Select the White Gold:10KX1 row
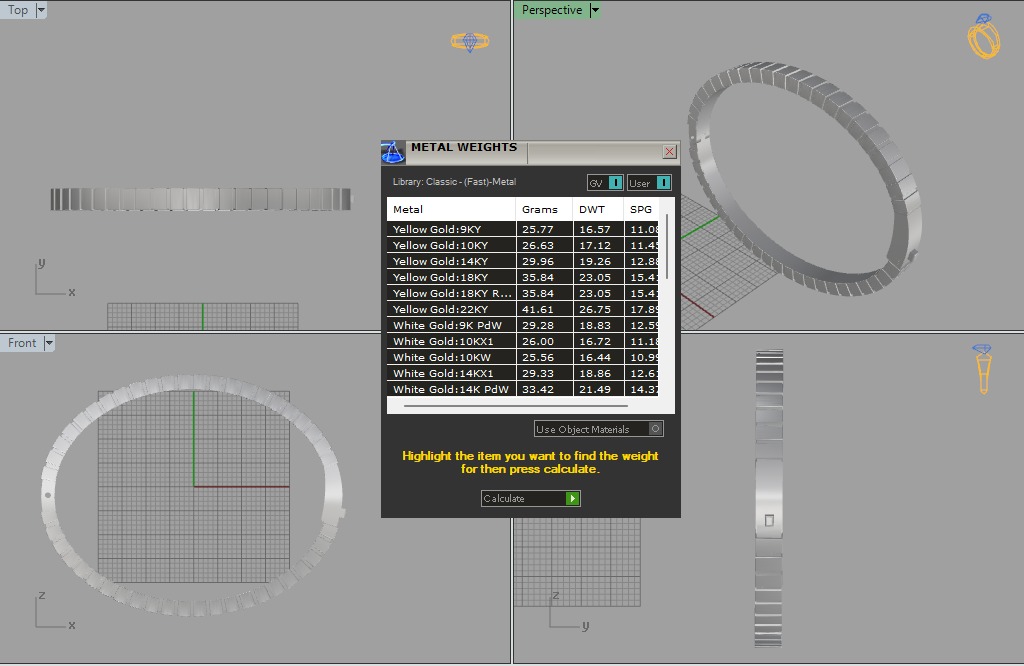Screen dimensions: 1024x666 [x=522, y=341]
